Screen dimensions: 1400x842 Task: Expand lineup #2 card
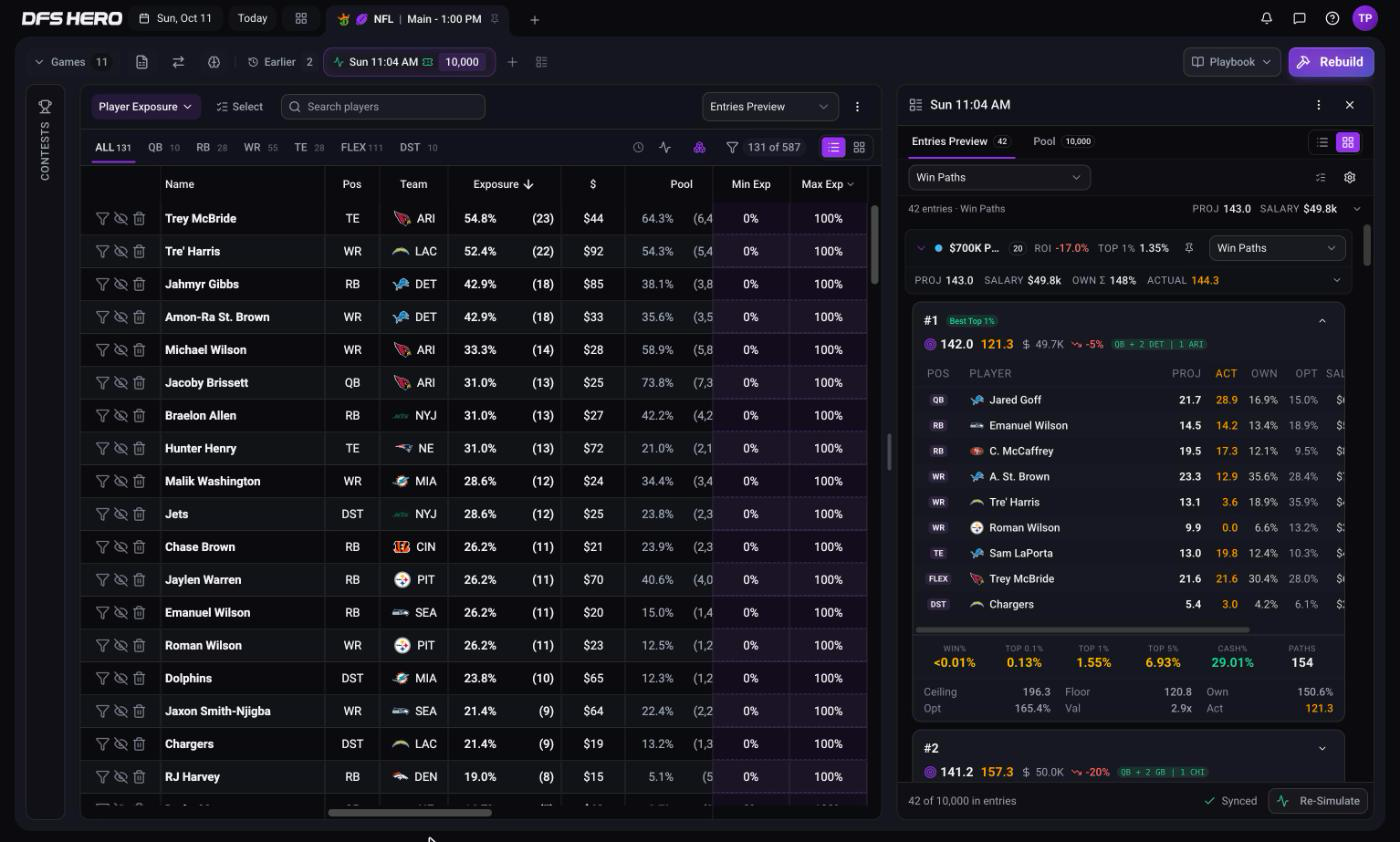(1322, 748)
